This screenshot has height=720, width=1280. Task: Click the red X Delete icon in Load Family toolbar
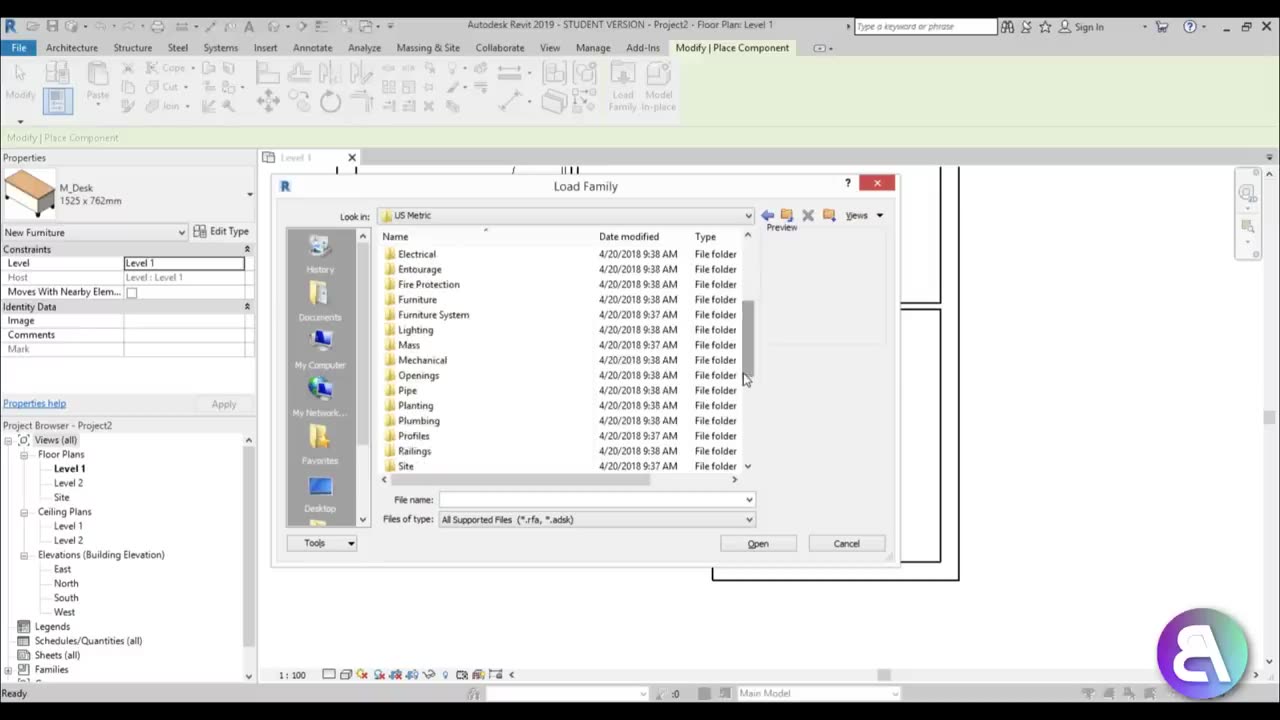[x=808, y=215]
